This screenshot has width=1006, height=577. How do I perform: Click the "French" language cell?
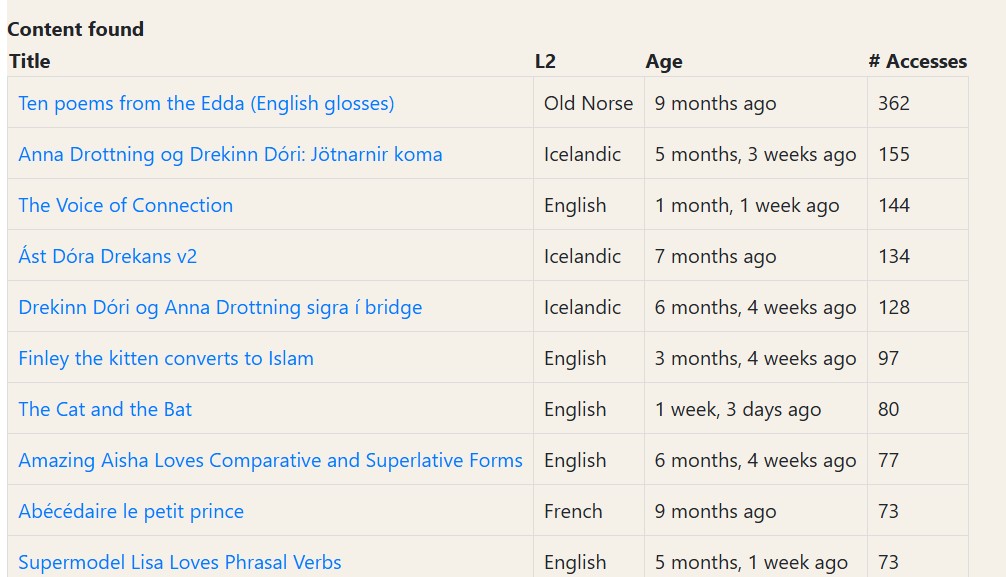pyautogui.click(x=573, y=511)
